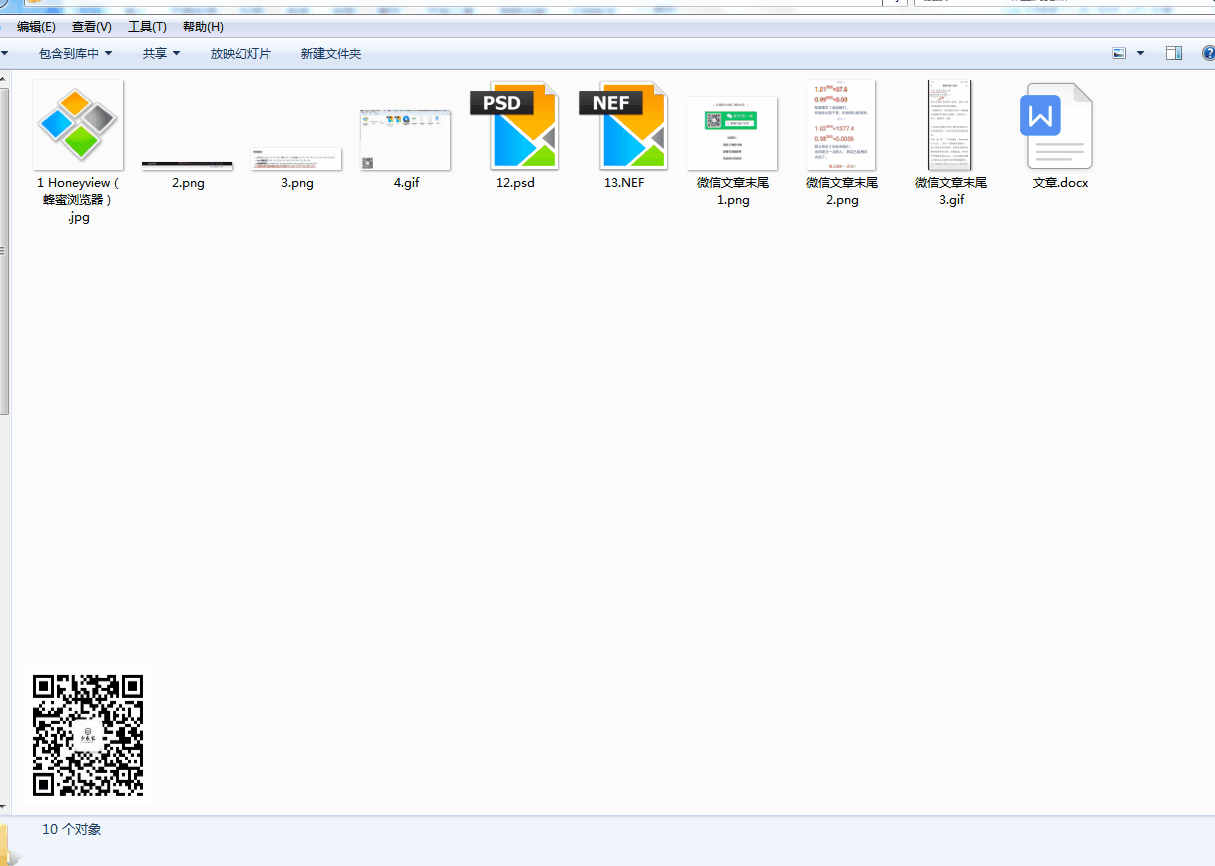Open the 共享 dropdown
Viewport: 1215px width, 866px height.
(x=161, y=53)
